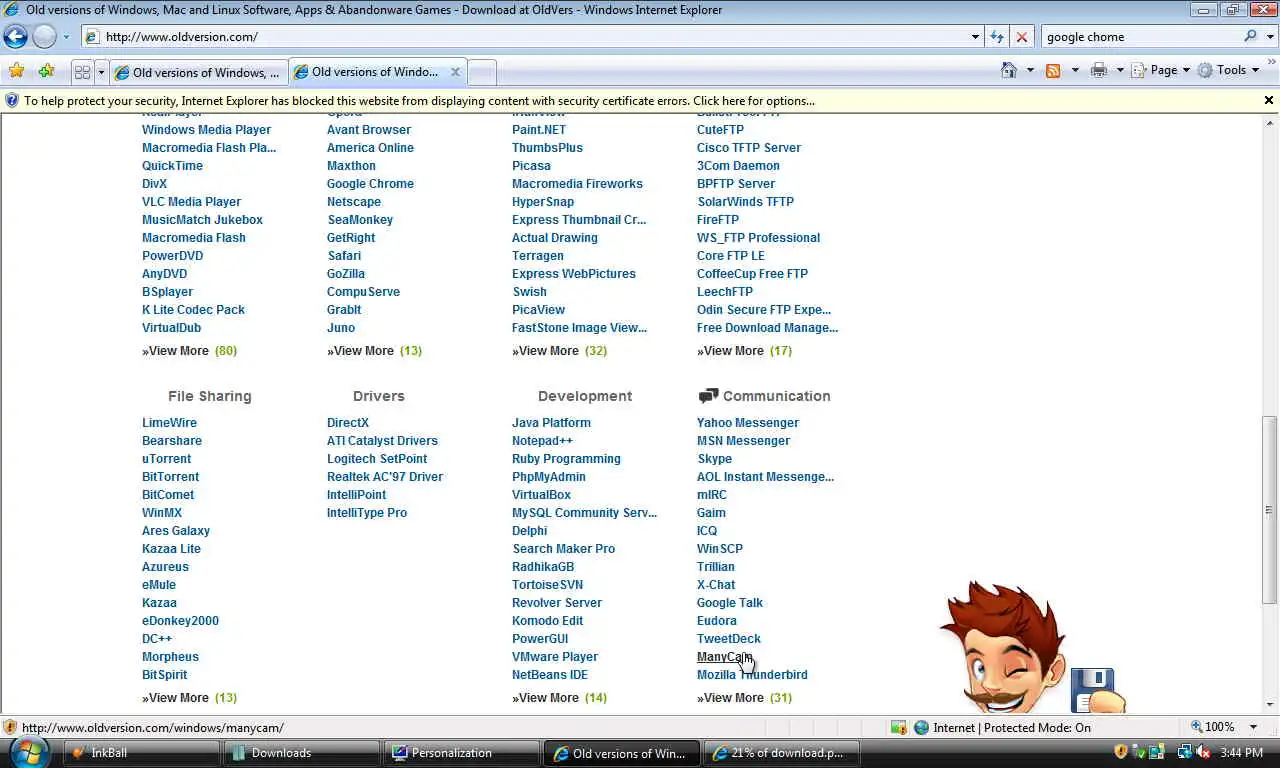This screenshot has width=1280, height=768.
Task: Refresh the page using the toolbar refresh icon
Action: click(x=997, y=37)
